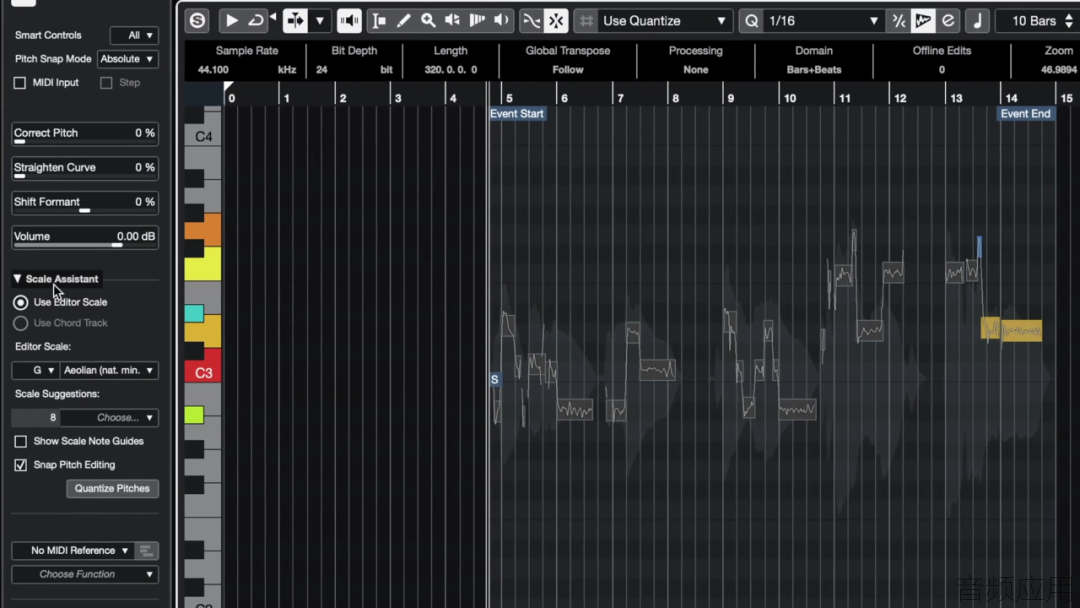Screen dimensions: 1080x608
Task: Select the small speaker icon after Scrub
Action: point(501,21)
